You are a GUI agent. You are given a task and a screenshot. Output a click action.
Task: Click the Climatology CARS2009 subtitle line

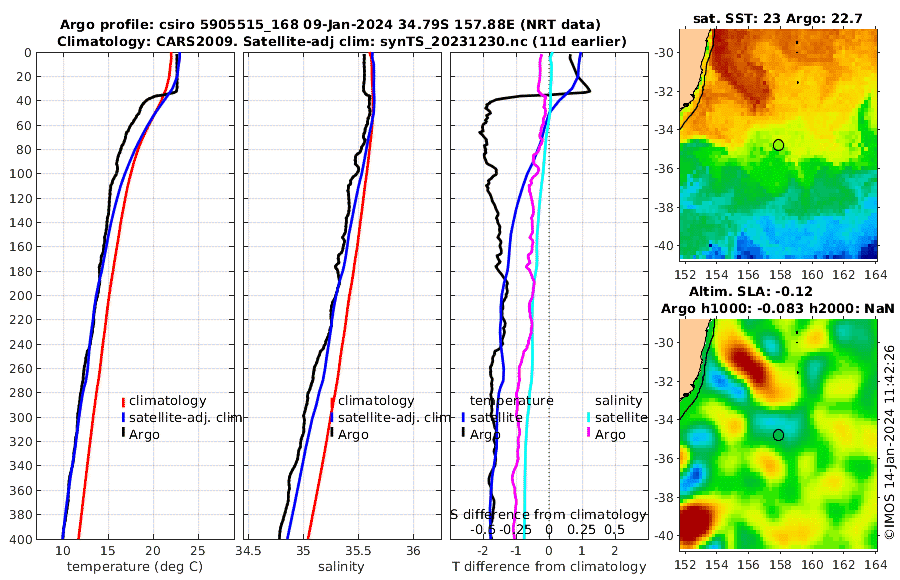click(x=342, y=42)
